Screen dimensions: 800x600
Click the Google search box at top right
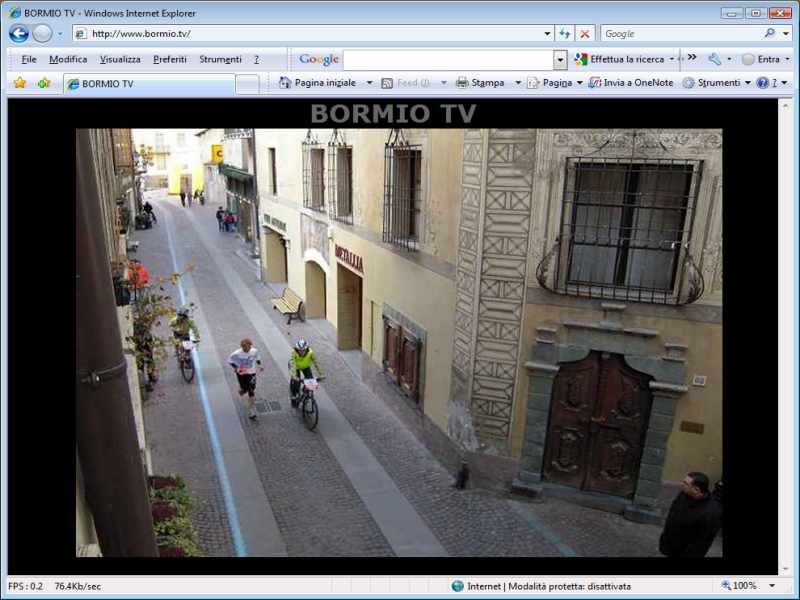682,34
